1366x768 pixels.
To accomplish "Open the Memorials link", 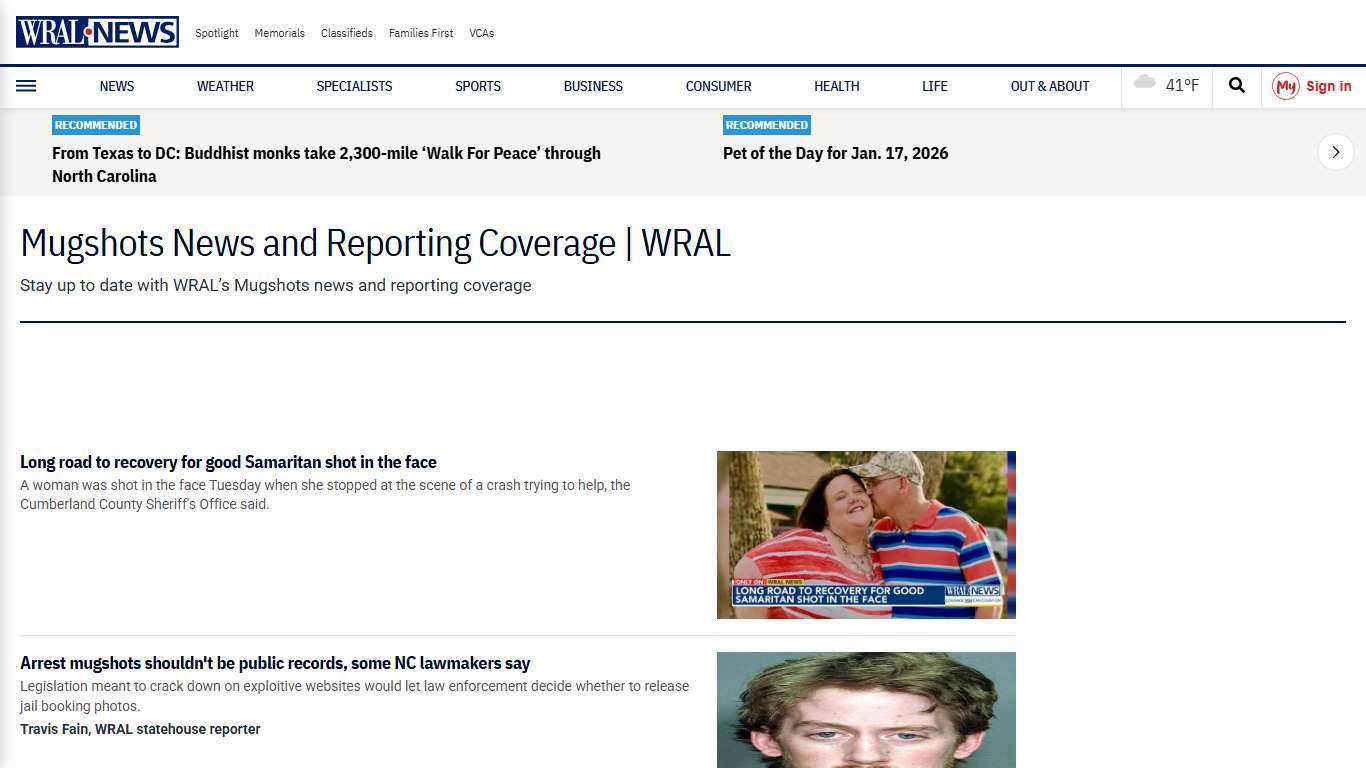I will [x=279, y=33].
